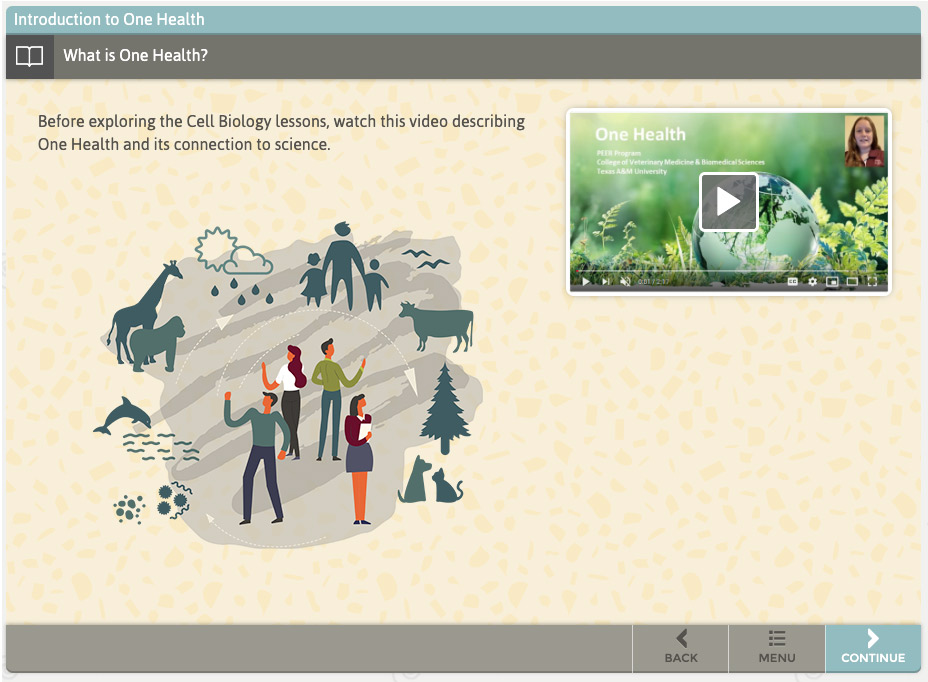Click the Back chevron icon
The image size is (928, 682).
click(682, 638)
